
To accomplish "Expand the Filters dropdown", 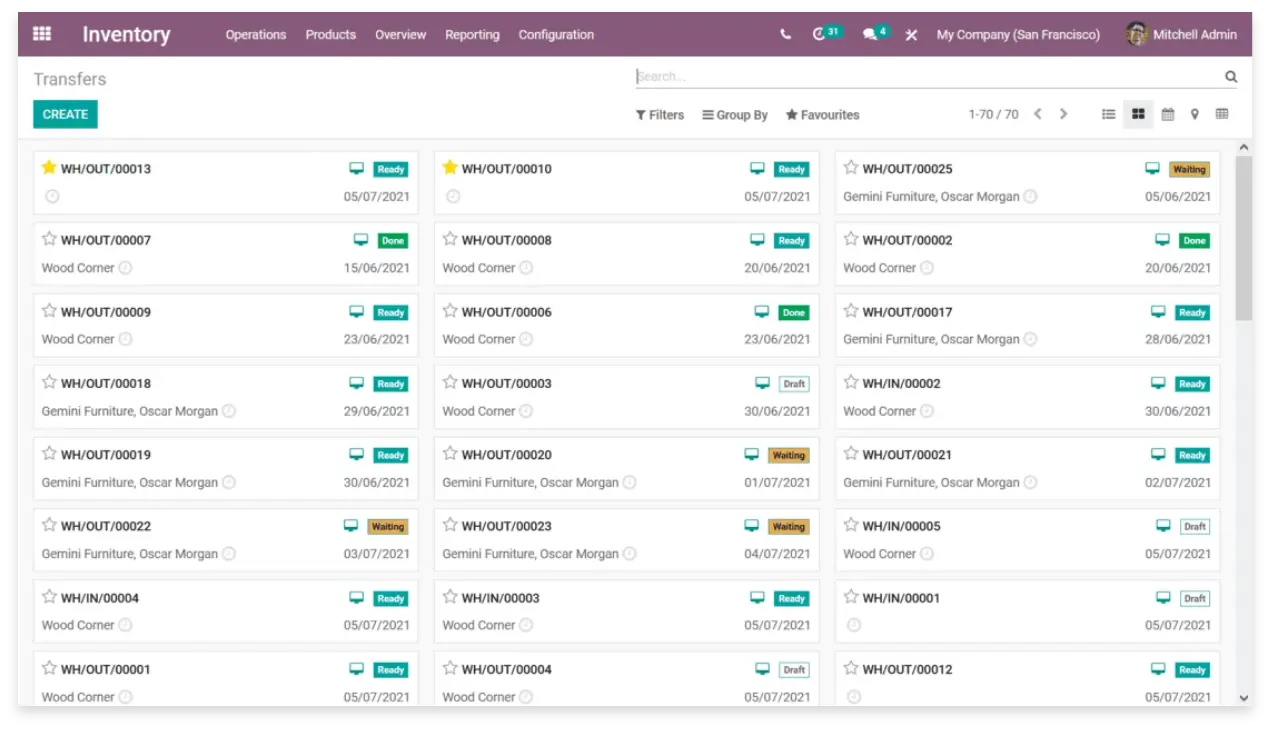I will (660, 115).
